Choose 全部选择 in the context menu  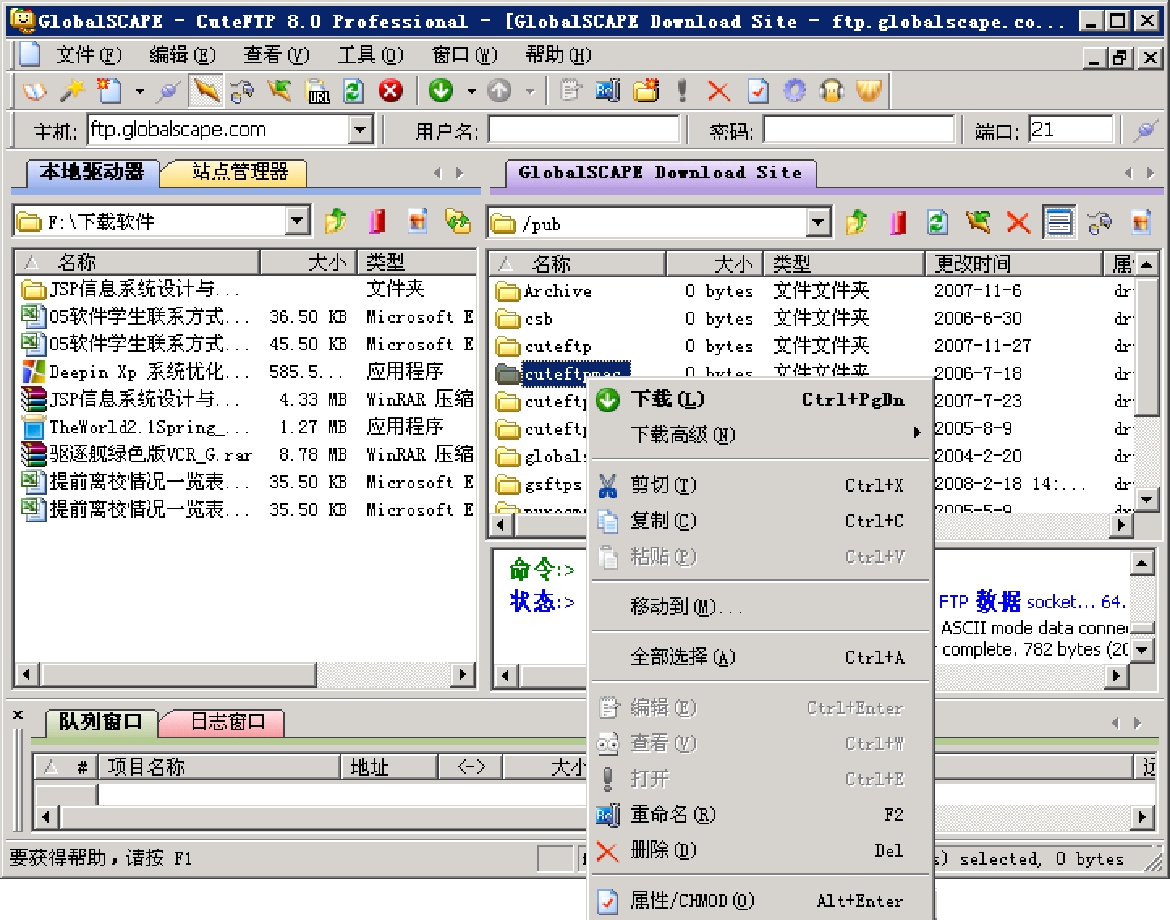click(x=761, y=657)
